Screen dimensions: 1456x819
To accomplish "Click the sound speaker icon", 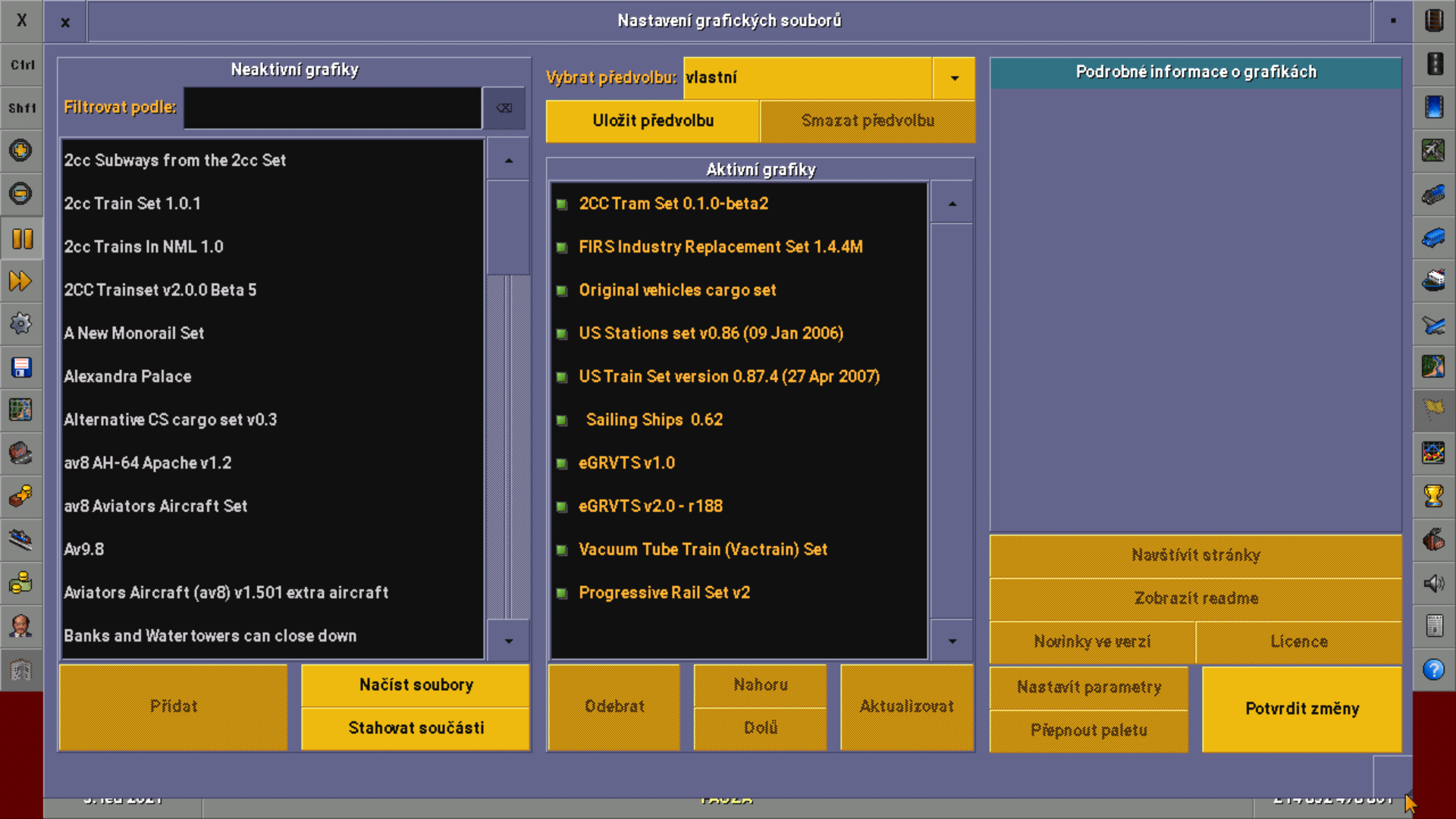I will 1433,583.
